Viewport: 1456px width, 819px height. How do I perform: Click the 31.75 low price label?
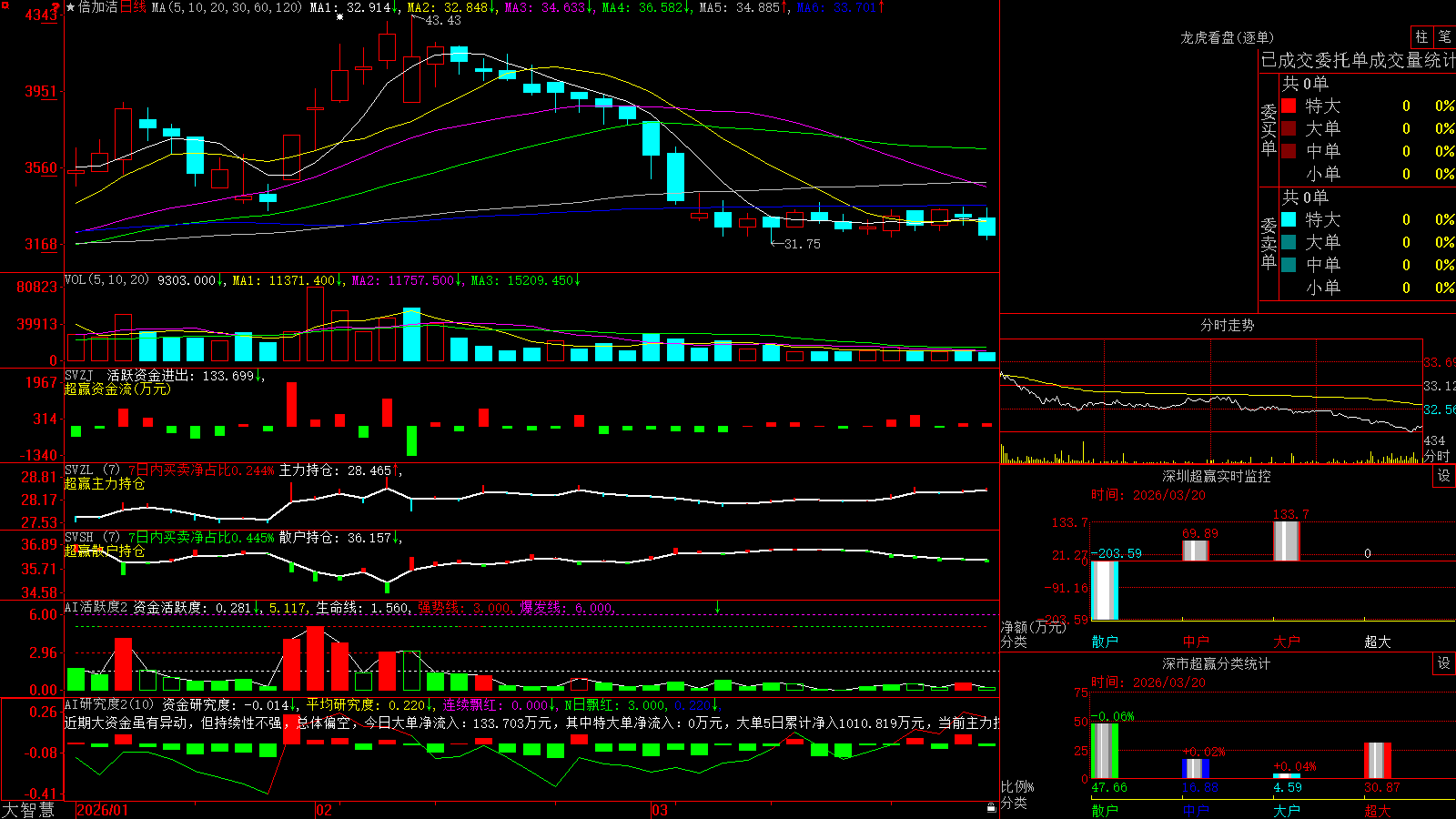802,244
